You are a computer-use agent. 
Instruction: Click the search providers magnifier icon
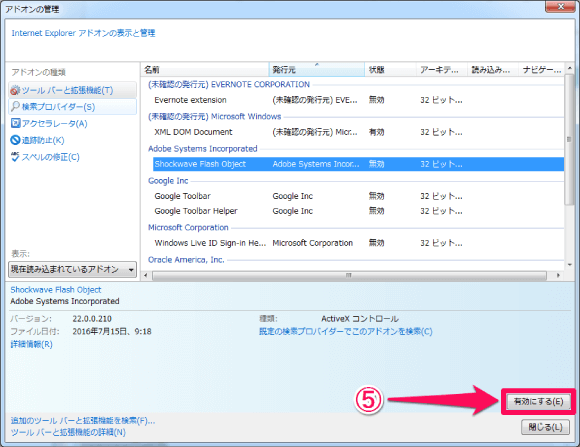point(15,107)
